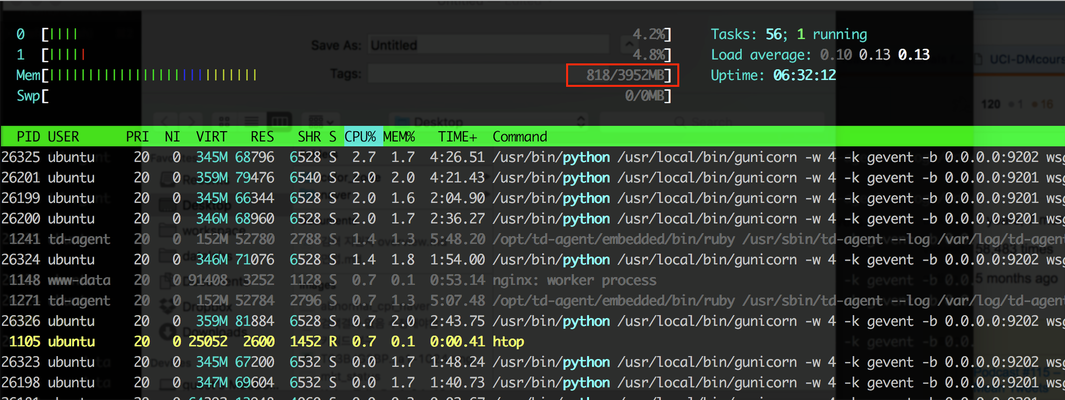This screenshot has width=1065, height=400.
Task: Sort htop by the NI column header
Action: (173, 137)
